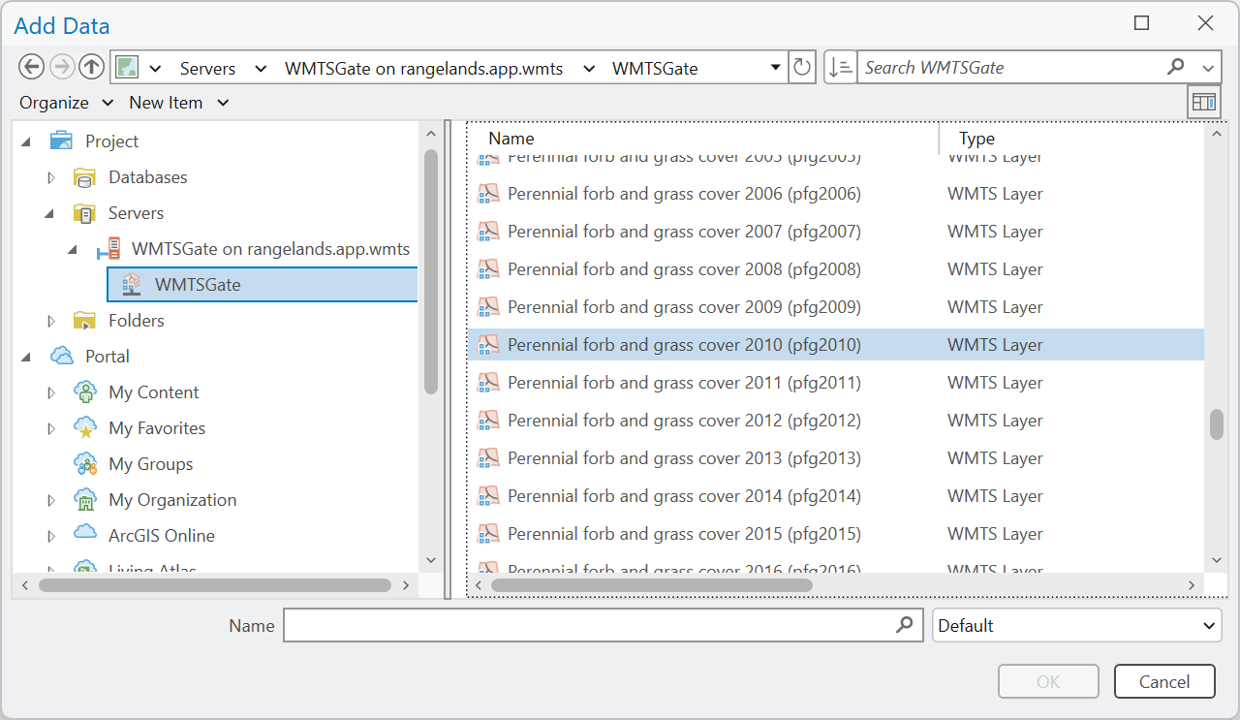This screenshot has height=720, width=1240.
Task: Click the Cancel button
Action: (1164, 681)
